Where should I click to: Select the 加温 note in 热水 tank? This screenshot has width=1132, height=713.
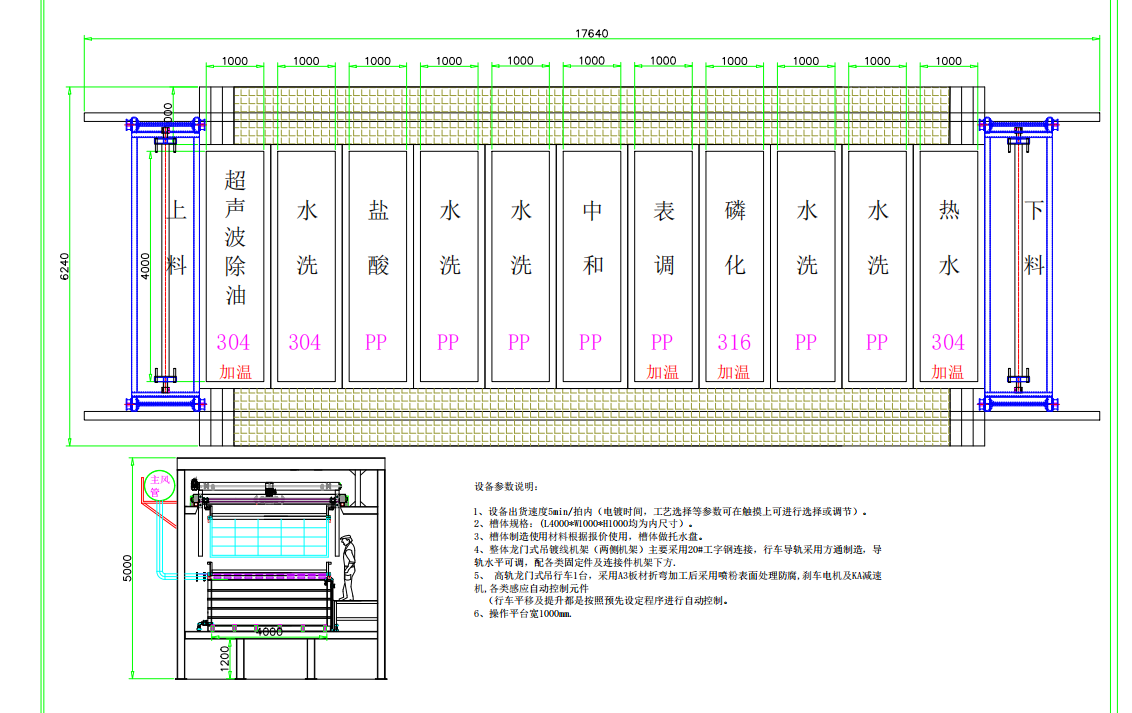(947, 372)
